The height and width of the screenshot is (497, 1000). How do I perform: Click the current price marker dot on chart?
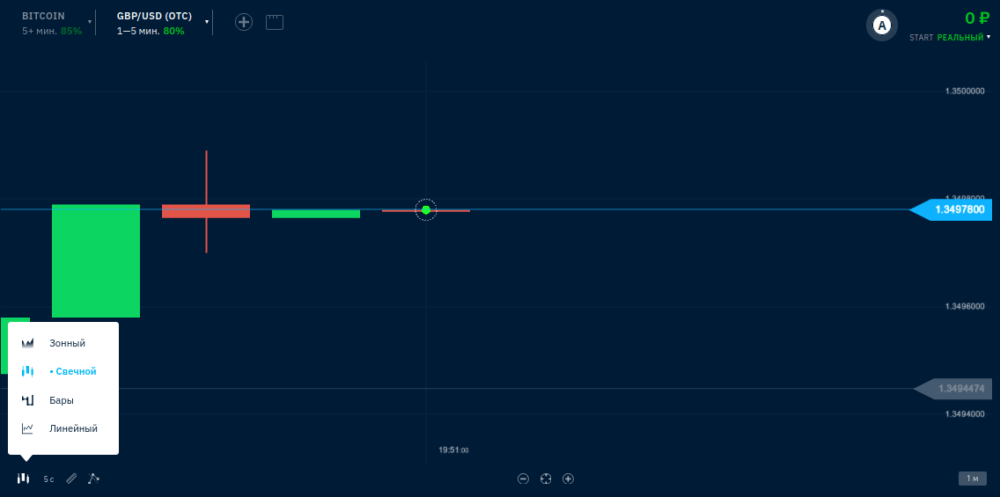426,210
